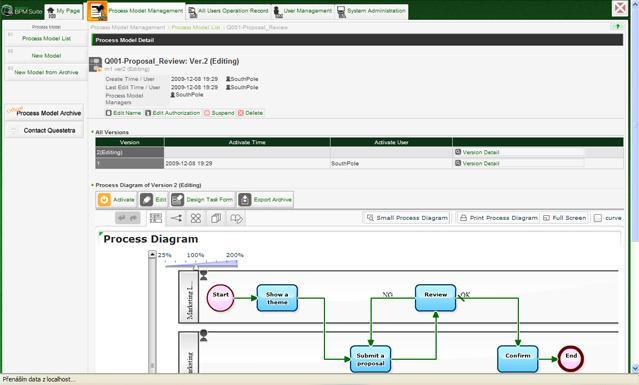Screen dimensions: 639x385
Task: Click Edit Name link
Action: 123,113
